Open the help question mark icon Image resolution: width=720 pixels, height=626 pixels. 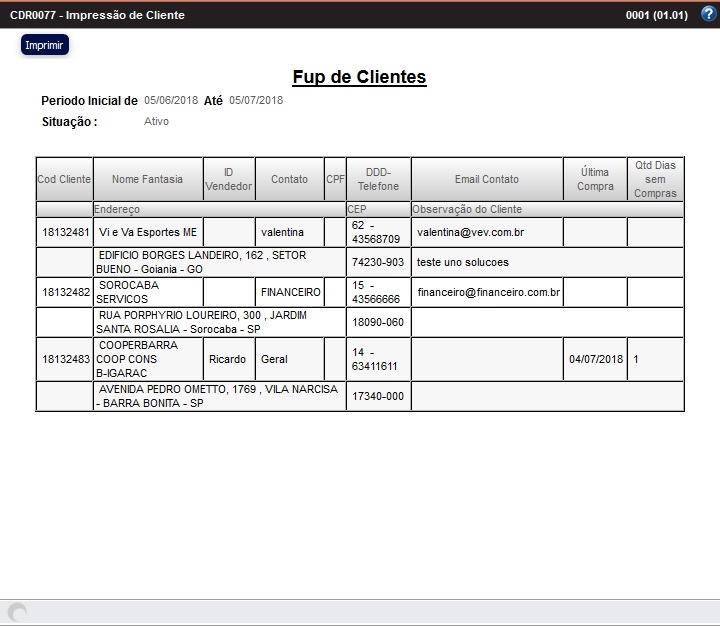(x=708, y=14)
